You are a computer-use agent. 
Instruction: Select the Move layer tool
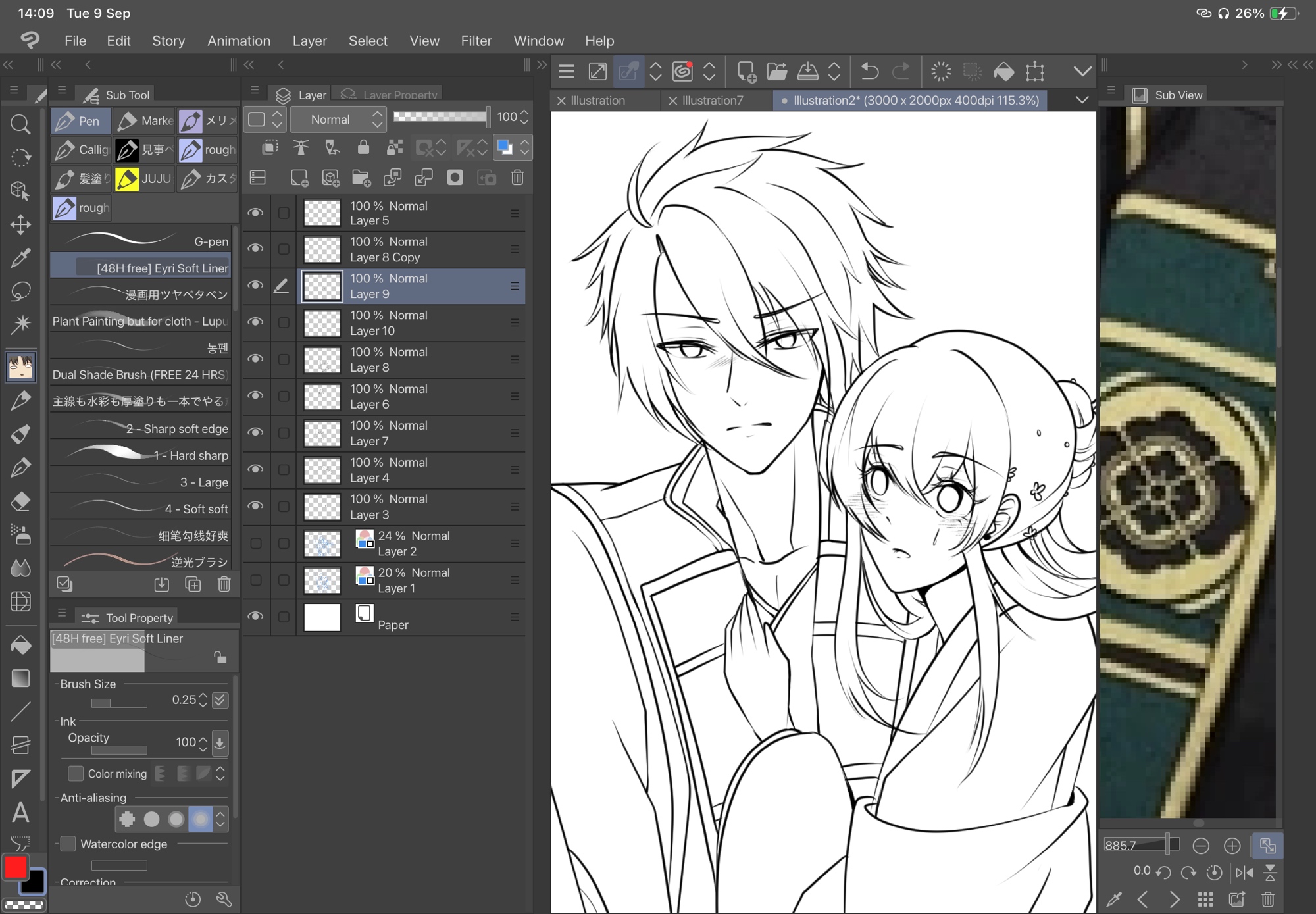tap(20, 224)
